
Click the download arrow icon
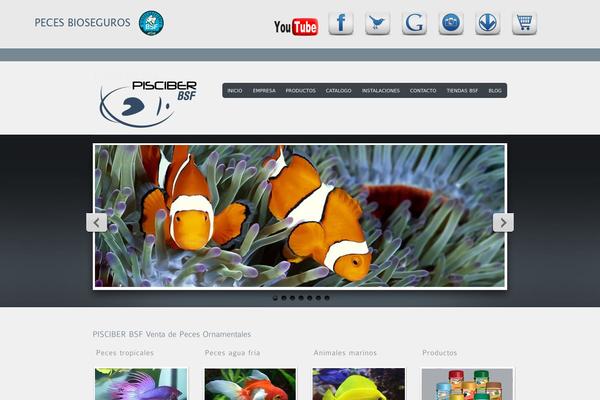click(x=488, y=23)
